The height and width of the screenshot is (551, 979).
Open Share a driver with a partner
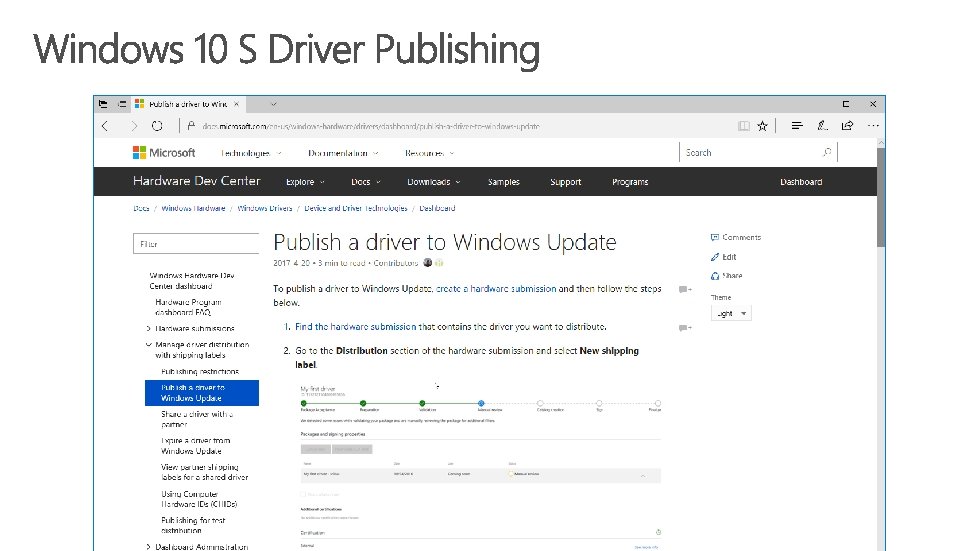tap(197, 419)
